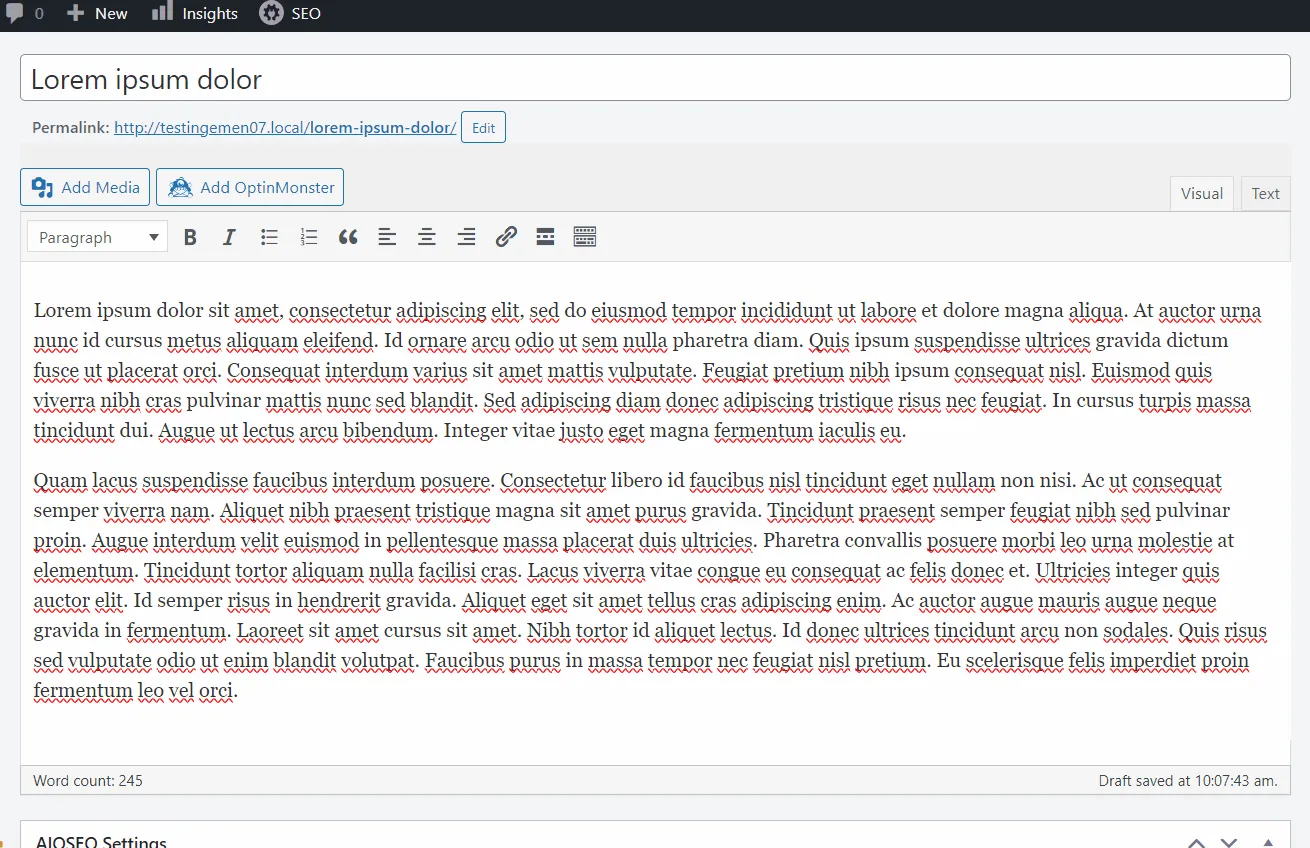Edit the post permalink
The height and width of the screenshot is (848, 1310).
coord(483,127)
